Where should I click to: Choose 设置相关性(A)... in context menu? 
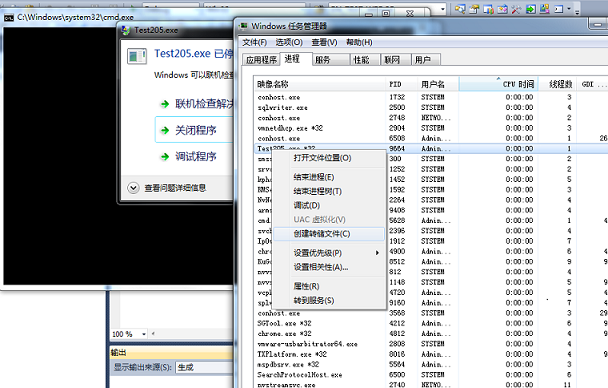coord(330,267)
